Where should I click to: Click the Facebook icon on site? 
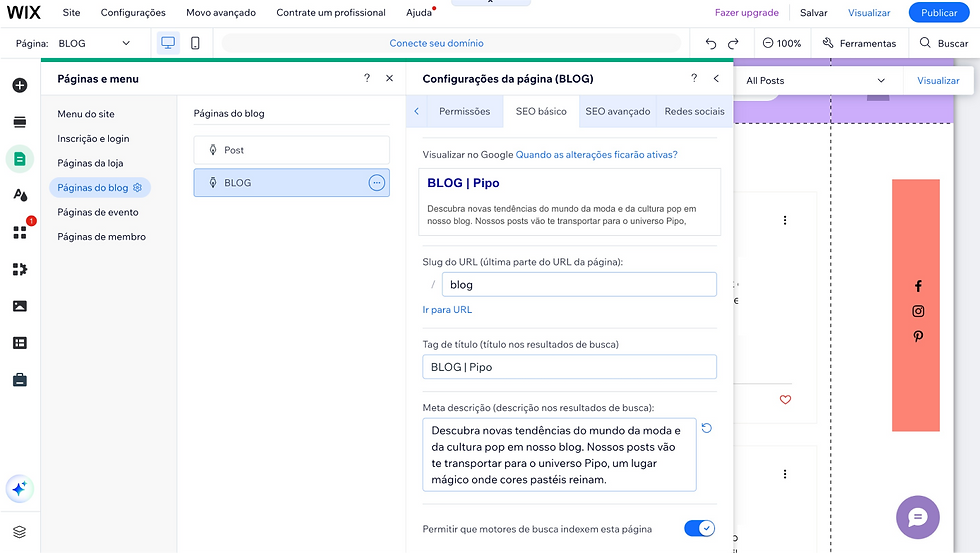[918, 286]
